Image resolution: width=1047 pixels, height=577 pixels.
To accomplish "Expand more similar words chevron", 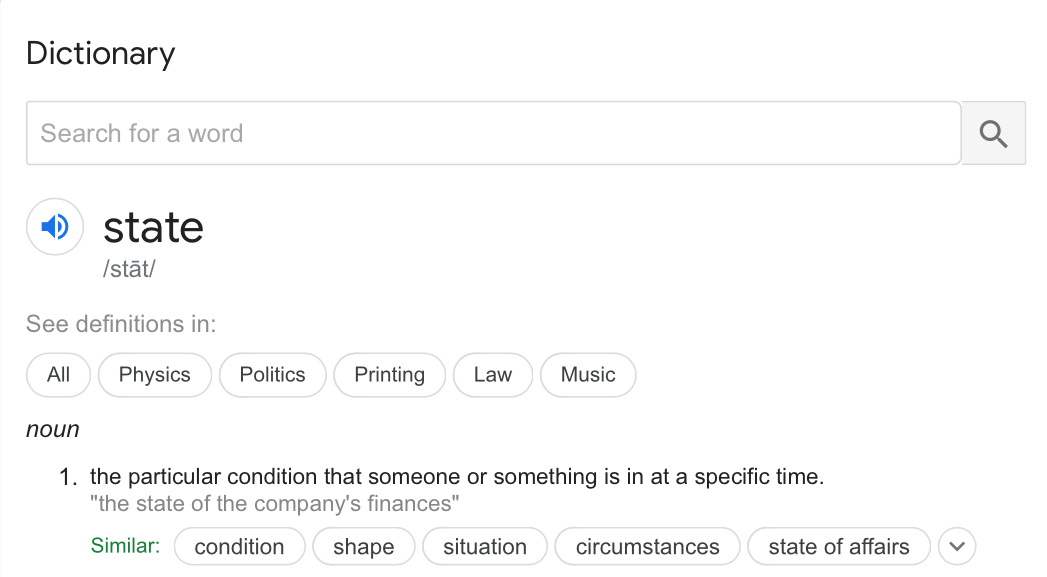I will (x=956, y=547).
